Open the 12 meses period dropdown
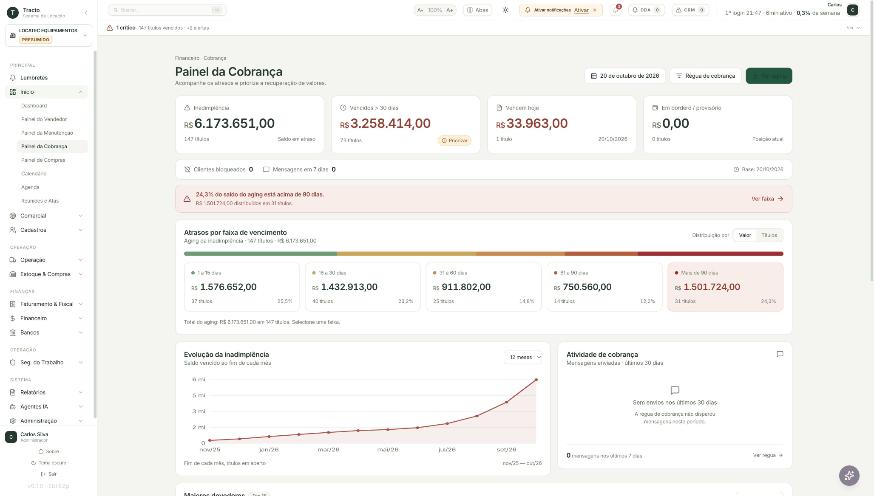This screenshot has width=874, height=496. point(525,357)
